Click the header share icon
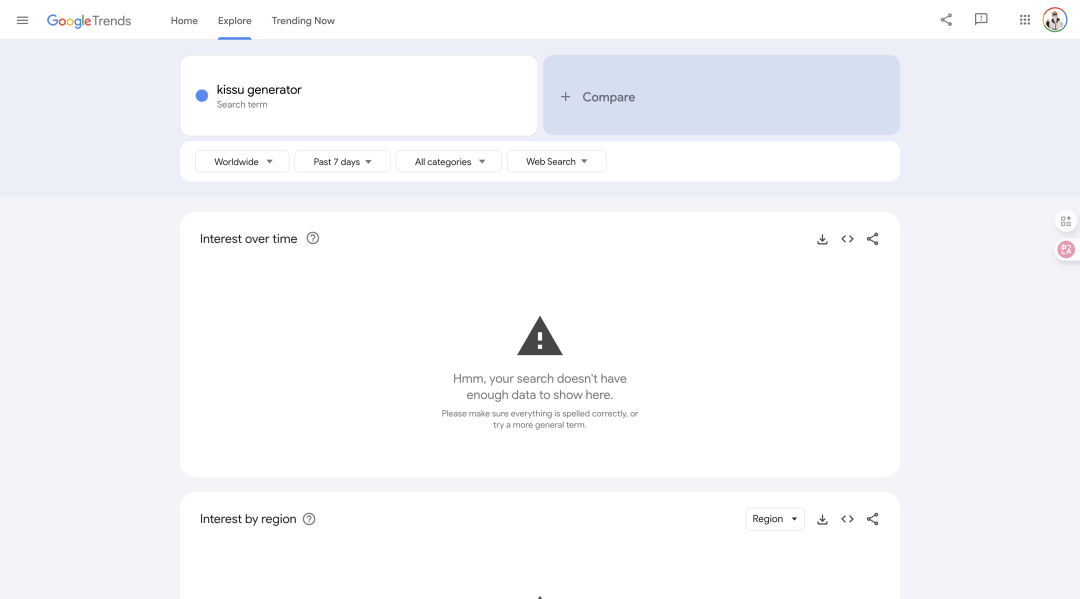The width and height of the screenshot is (1080, 599). [x=946, y=20]
